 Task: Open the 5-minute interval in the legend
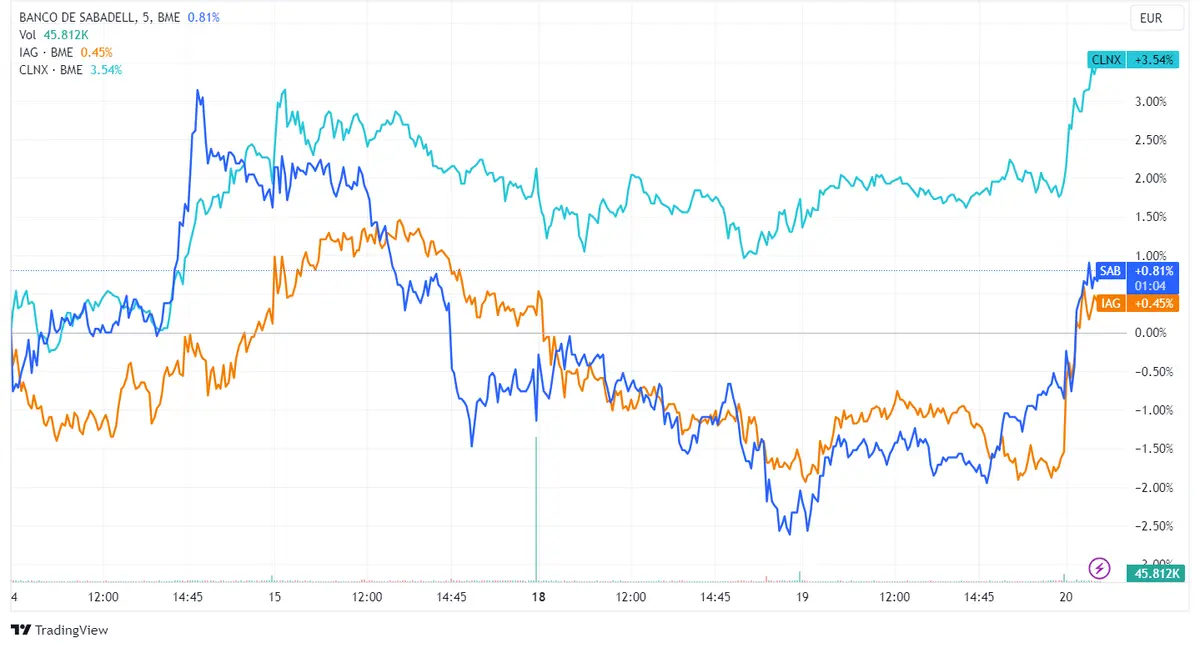point(145,17)
